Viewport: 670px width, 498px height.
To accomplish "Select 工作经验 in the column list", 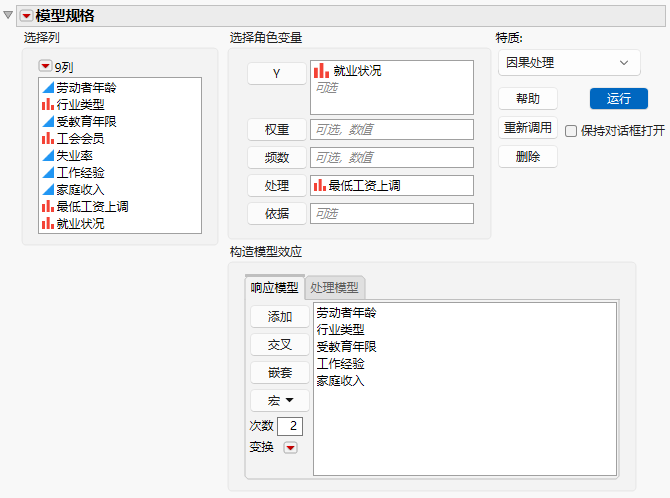I will pos(80,172).
